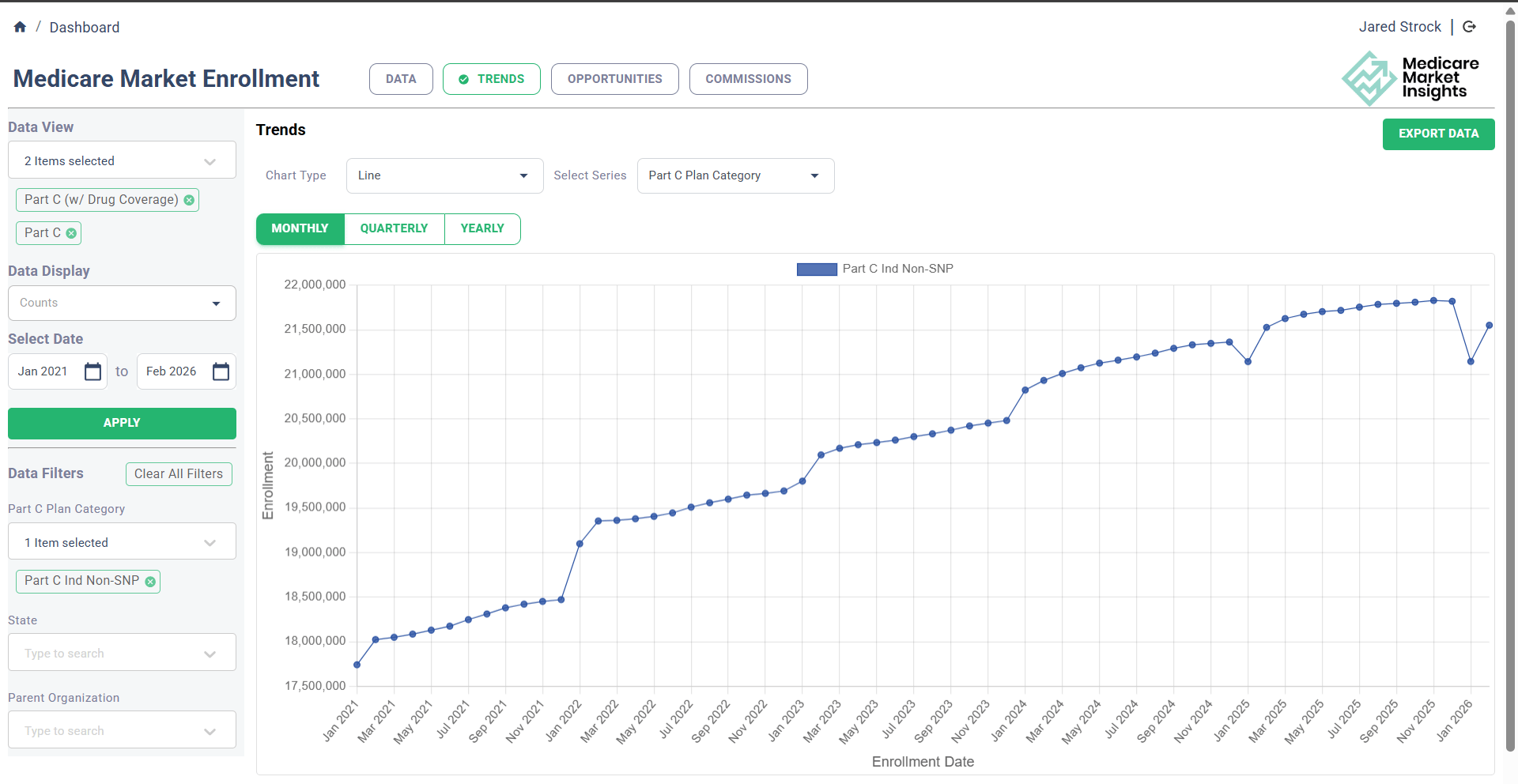Switch to the Monthly time interval

300,228
